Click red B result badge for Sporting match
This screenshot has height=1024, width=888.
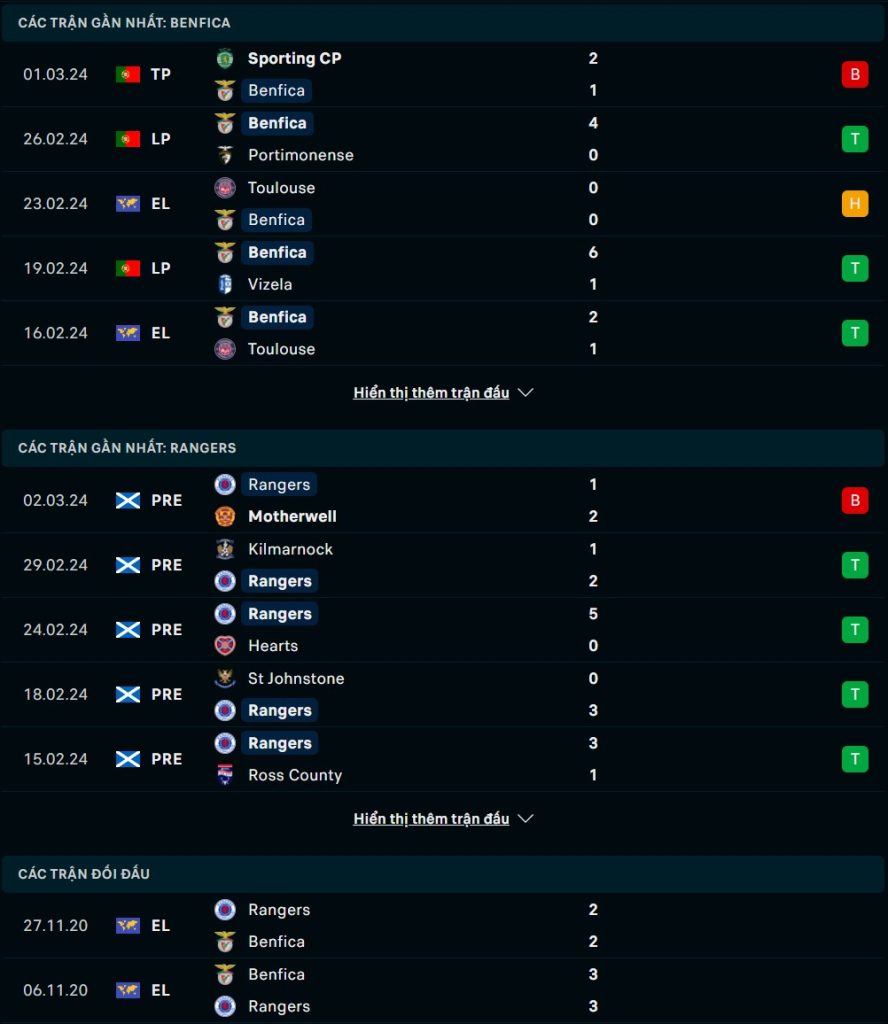point(855,74)
